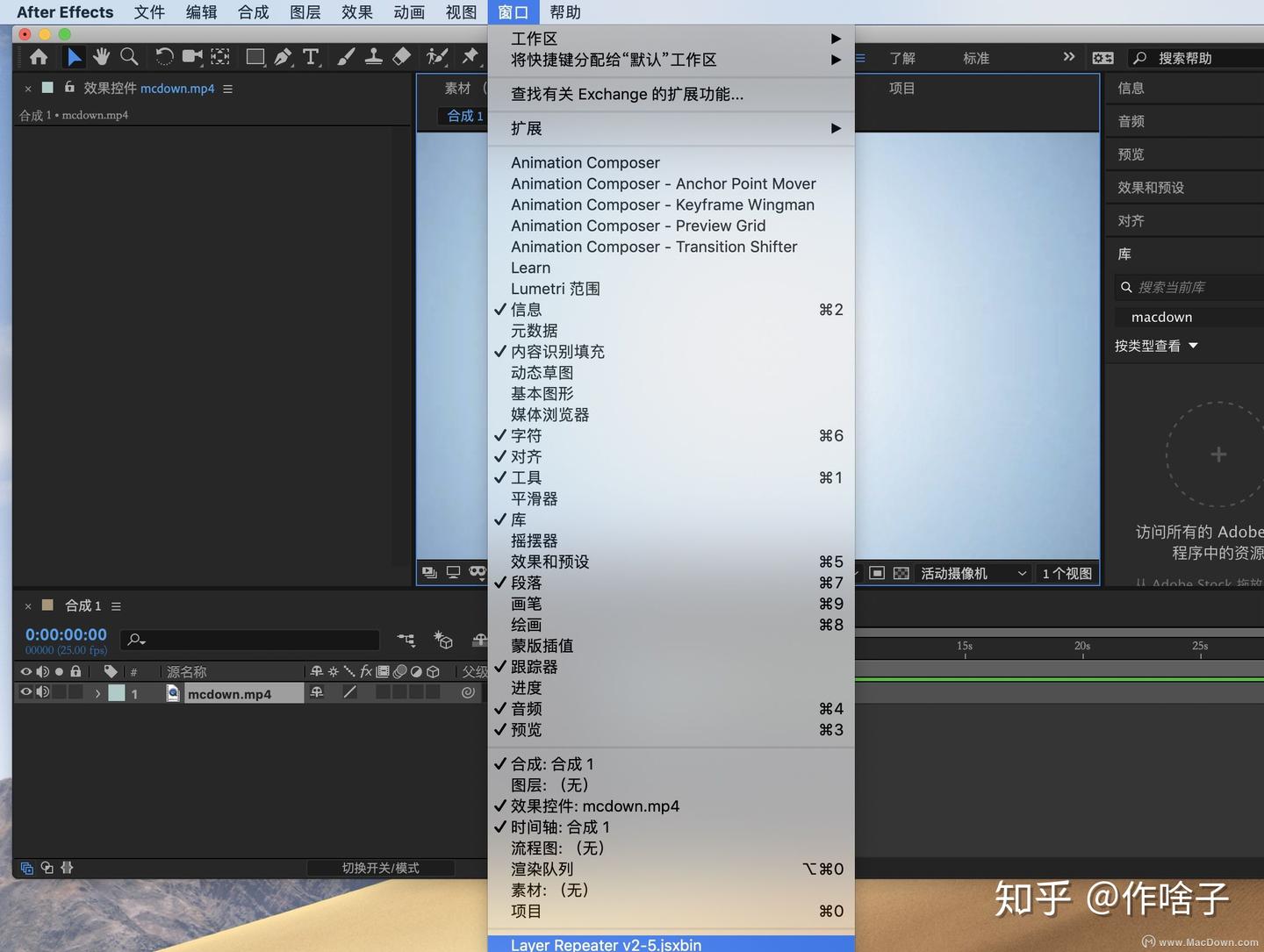Expand the mcdown.mp4 layer properties
This screenshot has width=1264, height=952.
click(x=97, y=692)
